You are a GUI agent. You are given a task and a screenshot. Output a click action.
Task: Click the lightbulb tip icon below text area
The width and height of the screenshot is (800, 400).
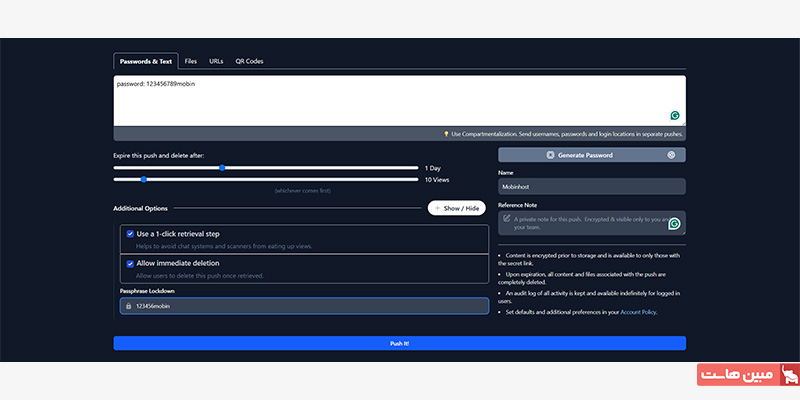[x=446, y=133]
